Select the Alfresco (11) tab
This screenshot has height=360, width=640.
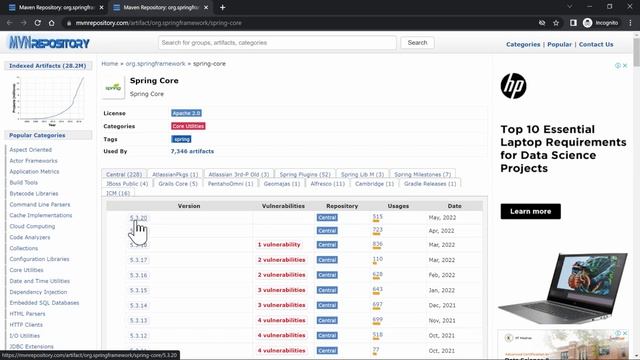pyautogui.click(x=327, y=184)
